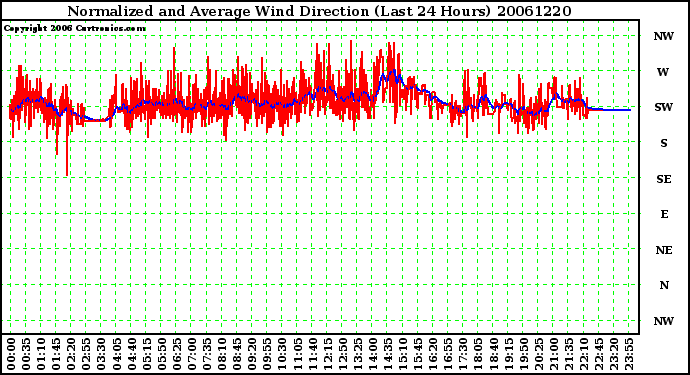The image size is (690, 375).
Task: Click the 01:10 time label
Action: point(41,354)
